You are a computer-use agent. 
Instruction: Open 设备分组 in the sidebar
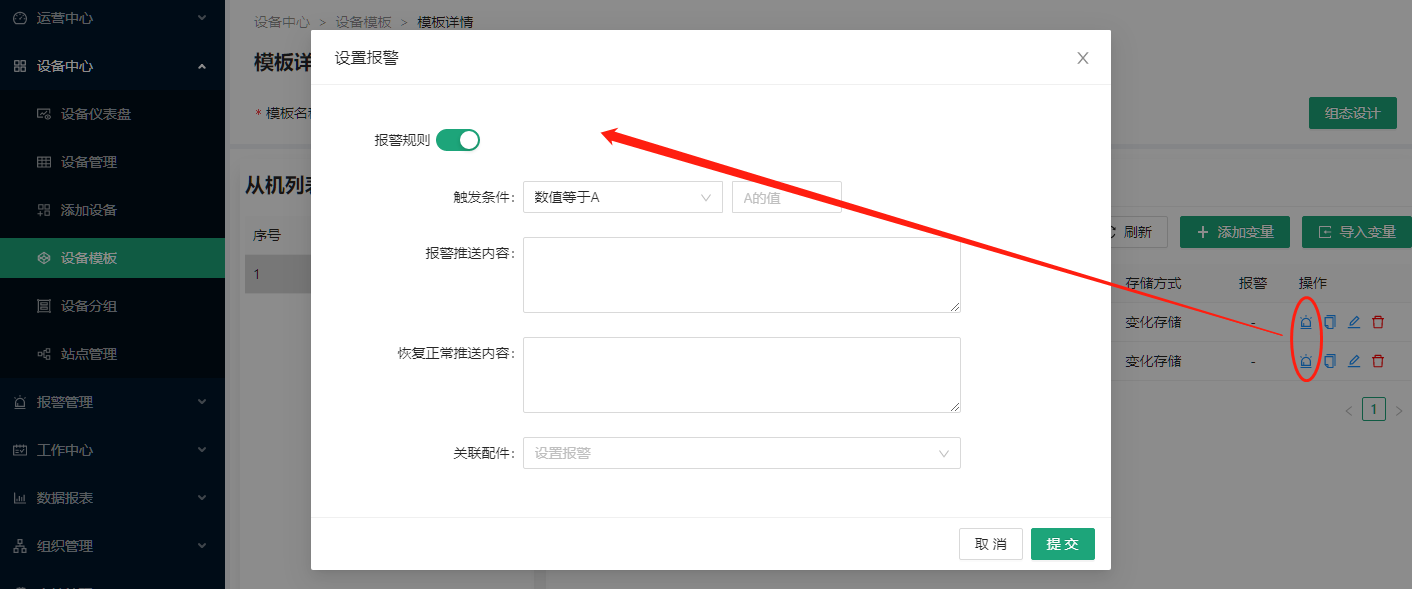[x=89, y=306]
